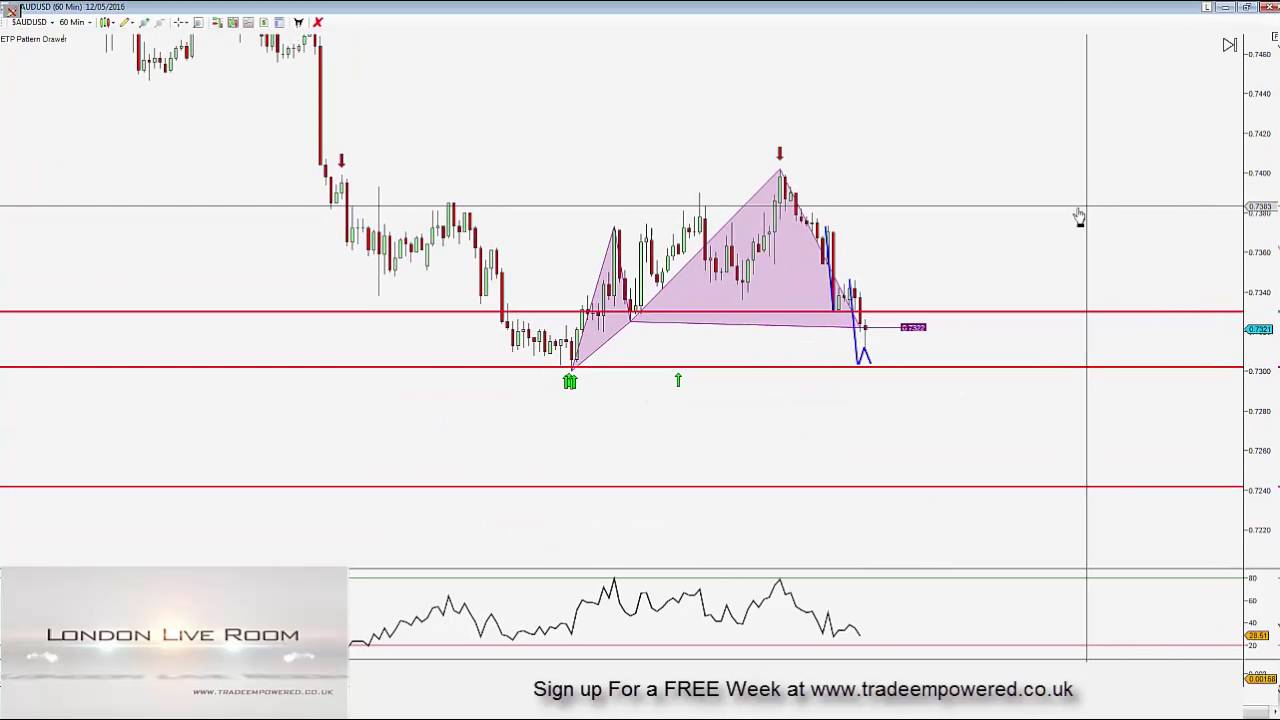The image size is (1280, 720).
Task: Open the $AUDUSD symbol dropdown
Action: tap(33, 22)
